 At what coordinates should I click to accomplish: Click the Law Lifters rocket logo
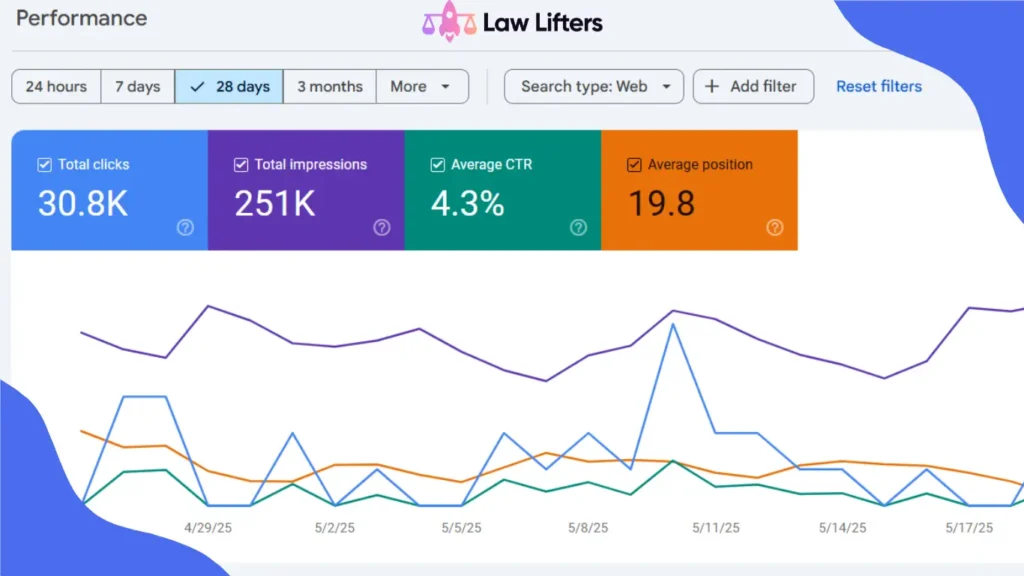point(449,22)
